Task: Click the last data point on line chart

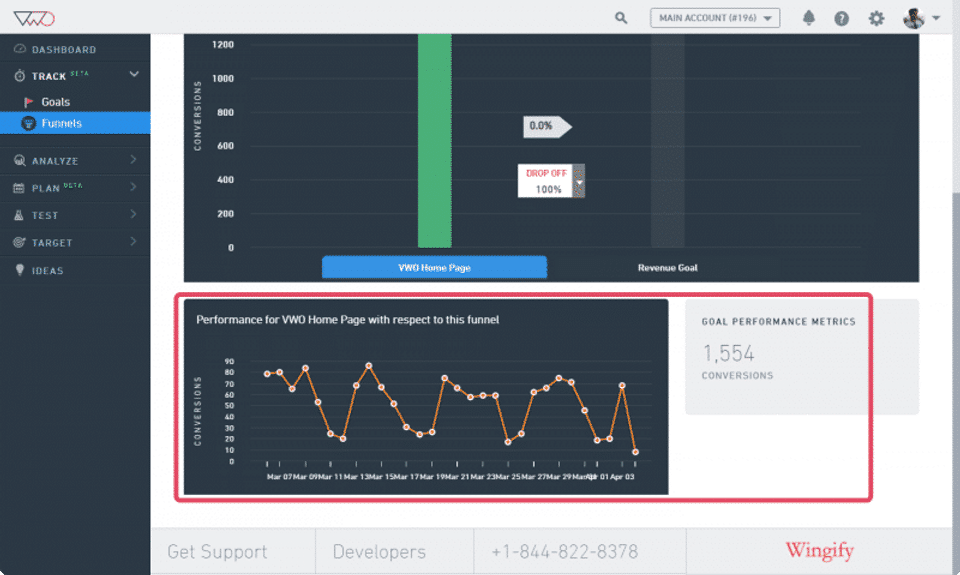Action: point(636,452)
